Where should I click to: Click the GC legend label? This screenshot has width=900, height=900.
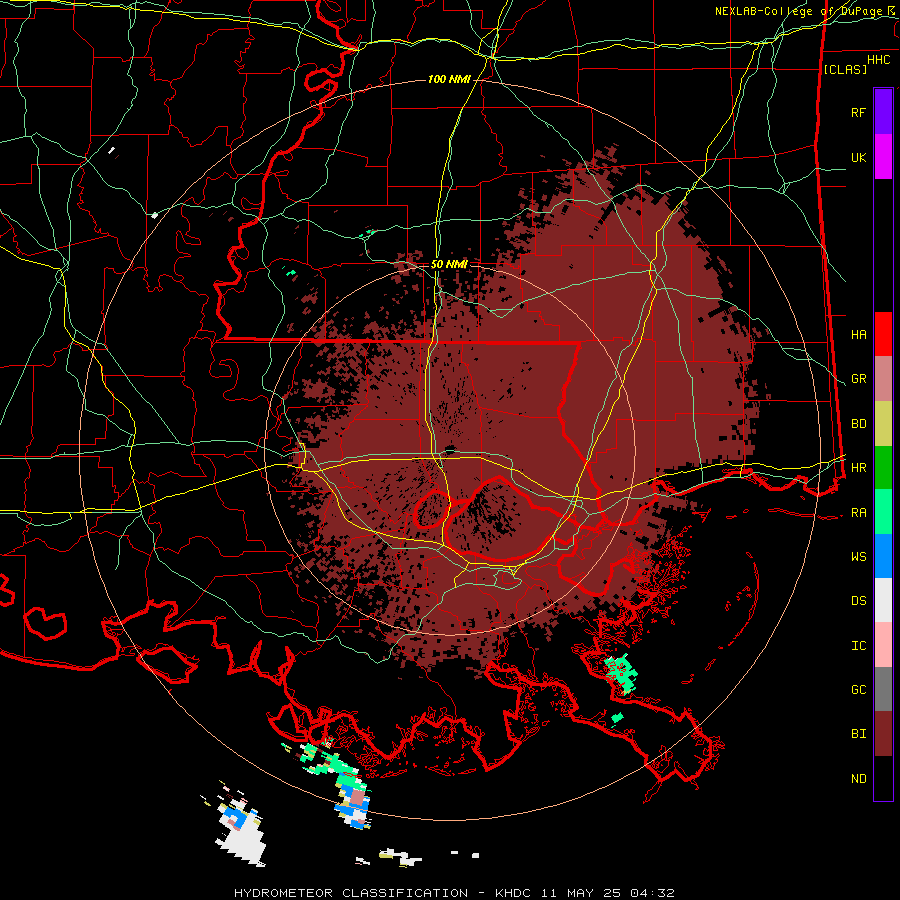[858, 689]
